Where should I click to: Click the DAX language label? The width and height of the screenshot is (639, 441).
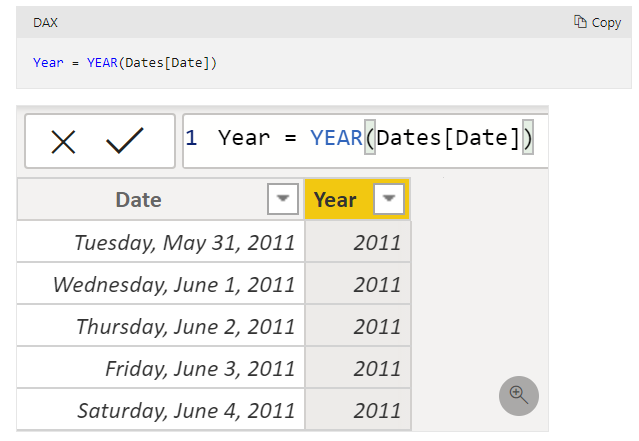tap(45, 22)
